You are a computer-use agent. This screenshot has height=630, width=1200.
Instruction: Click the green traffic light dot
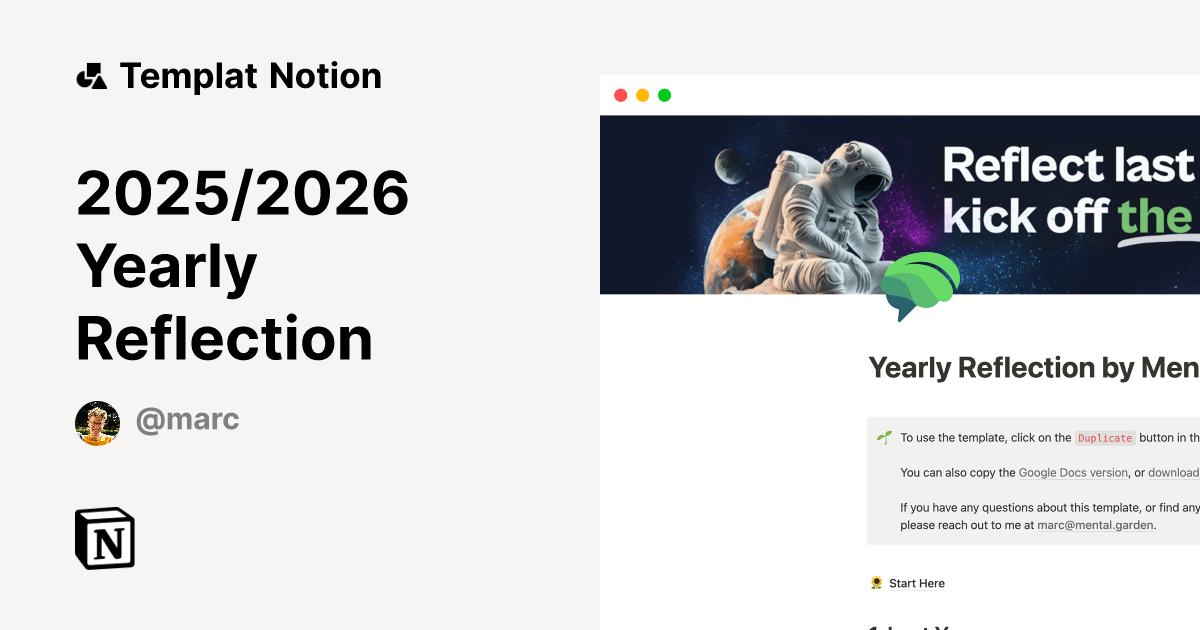pyautogui.click(x=664, y=95)
